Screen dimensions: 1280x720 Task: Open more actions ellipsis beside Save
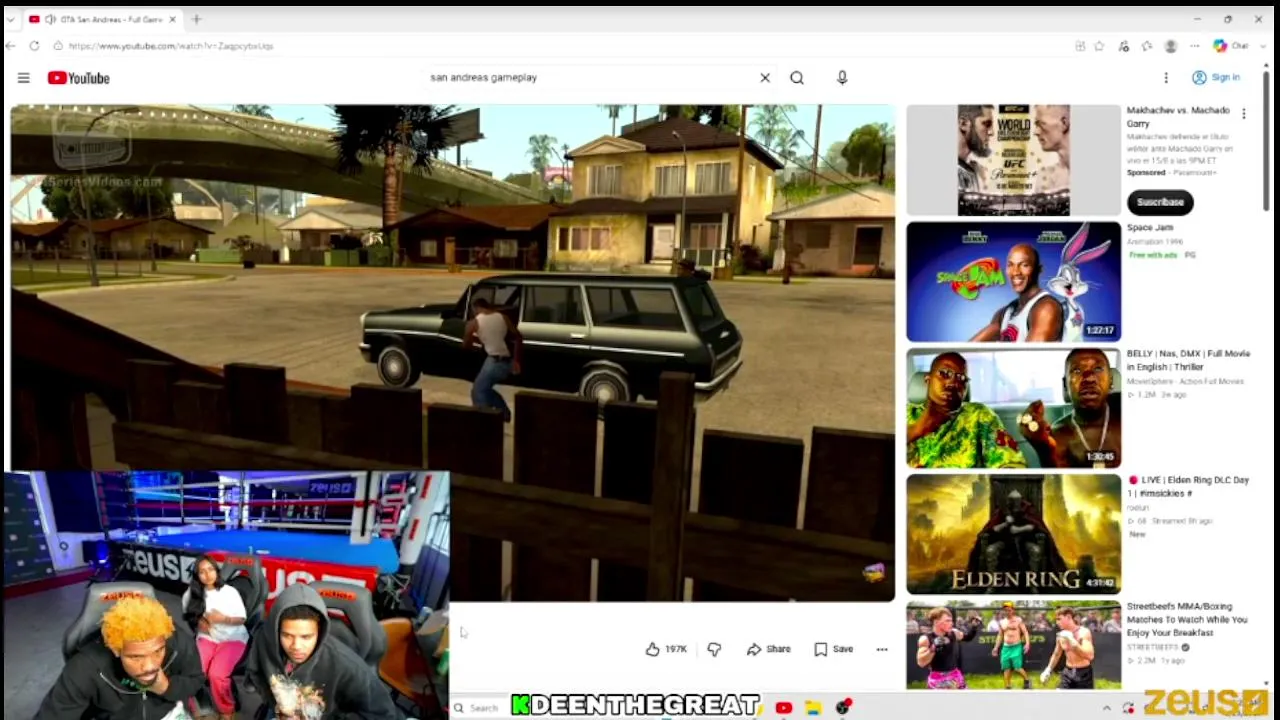[882, 649]
